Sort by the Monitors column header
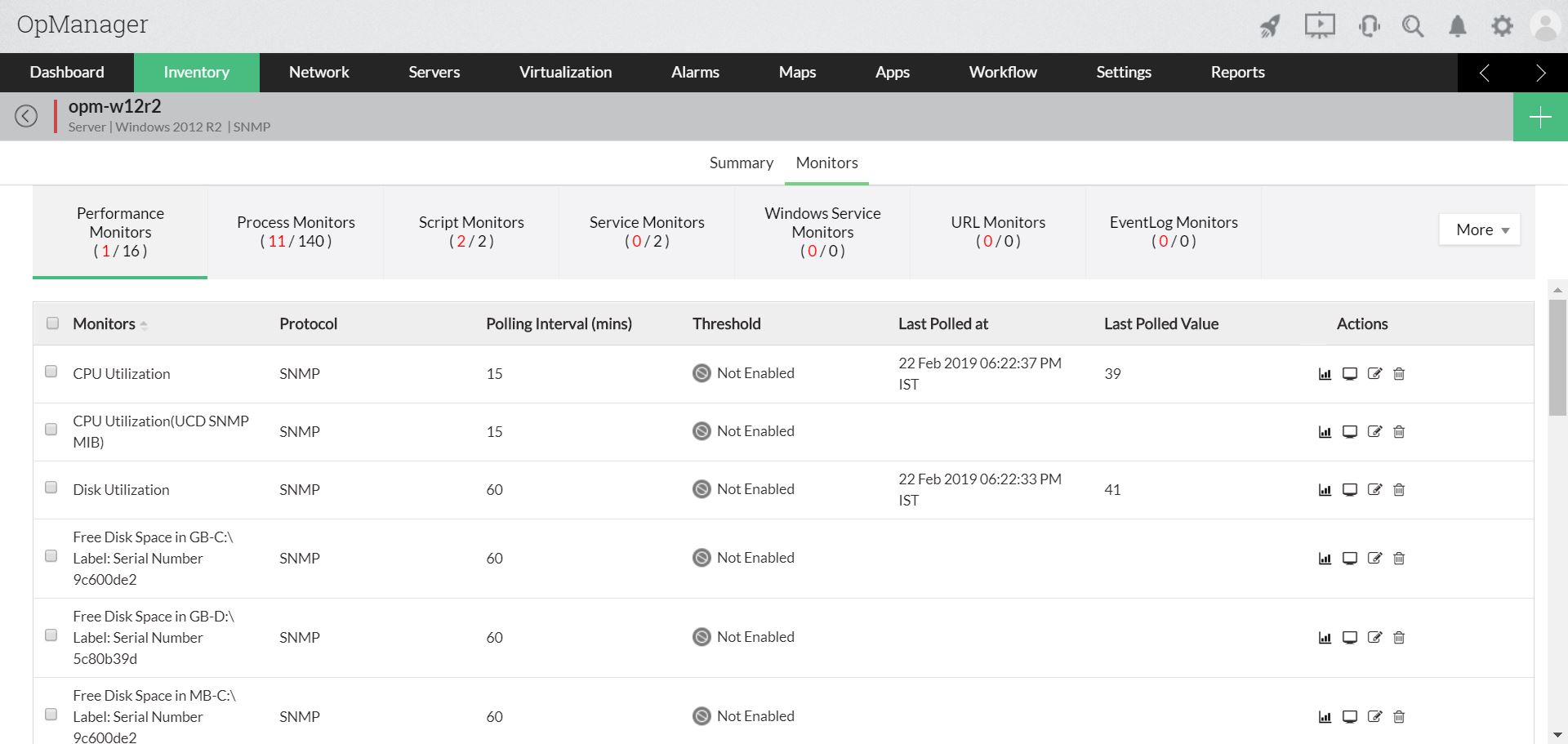 tap(105, 324)
